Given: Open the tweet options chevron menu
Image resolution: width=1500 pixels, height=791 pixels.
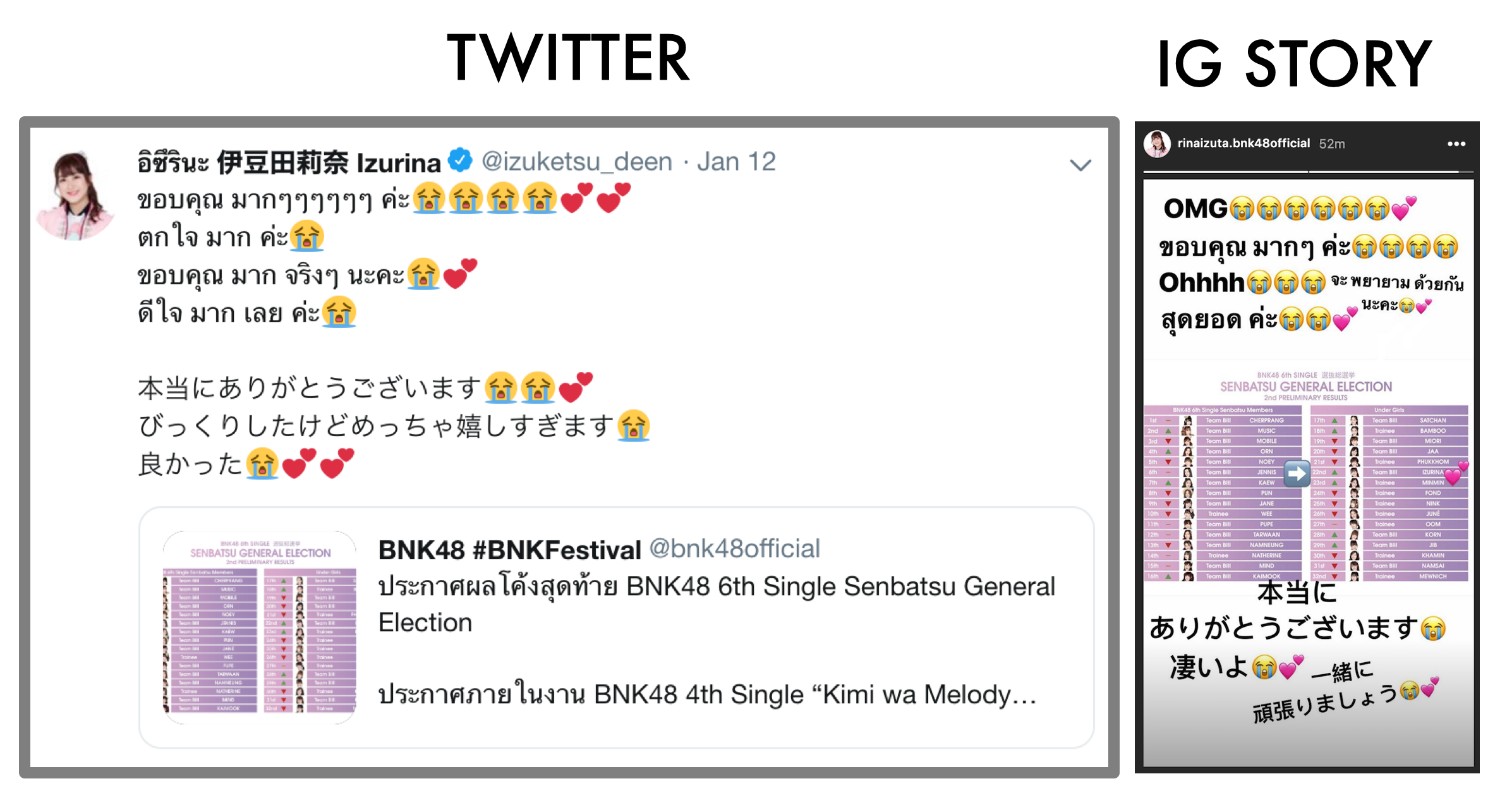Looking at the screenshot, I should tap(1080, 165).
